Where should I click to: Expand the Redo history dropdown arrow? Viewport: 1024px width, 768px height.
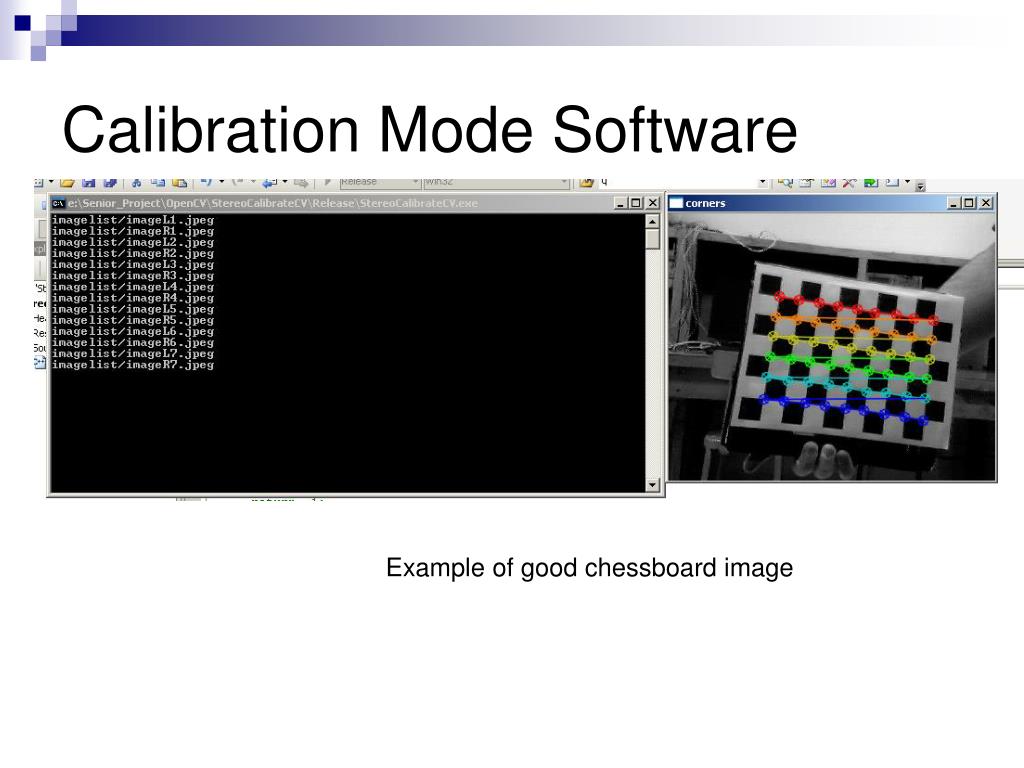253,182
